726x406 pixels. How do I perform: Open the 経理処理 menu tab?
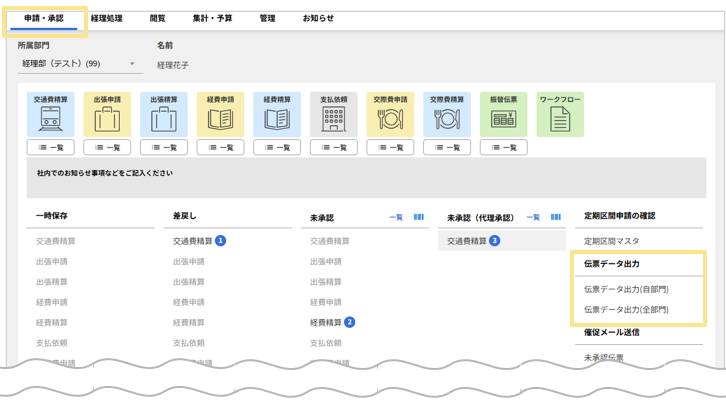click(x=106, y=18)
